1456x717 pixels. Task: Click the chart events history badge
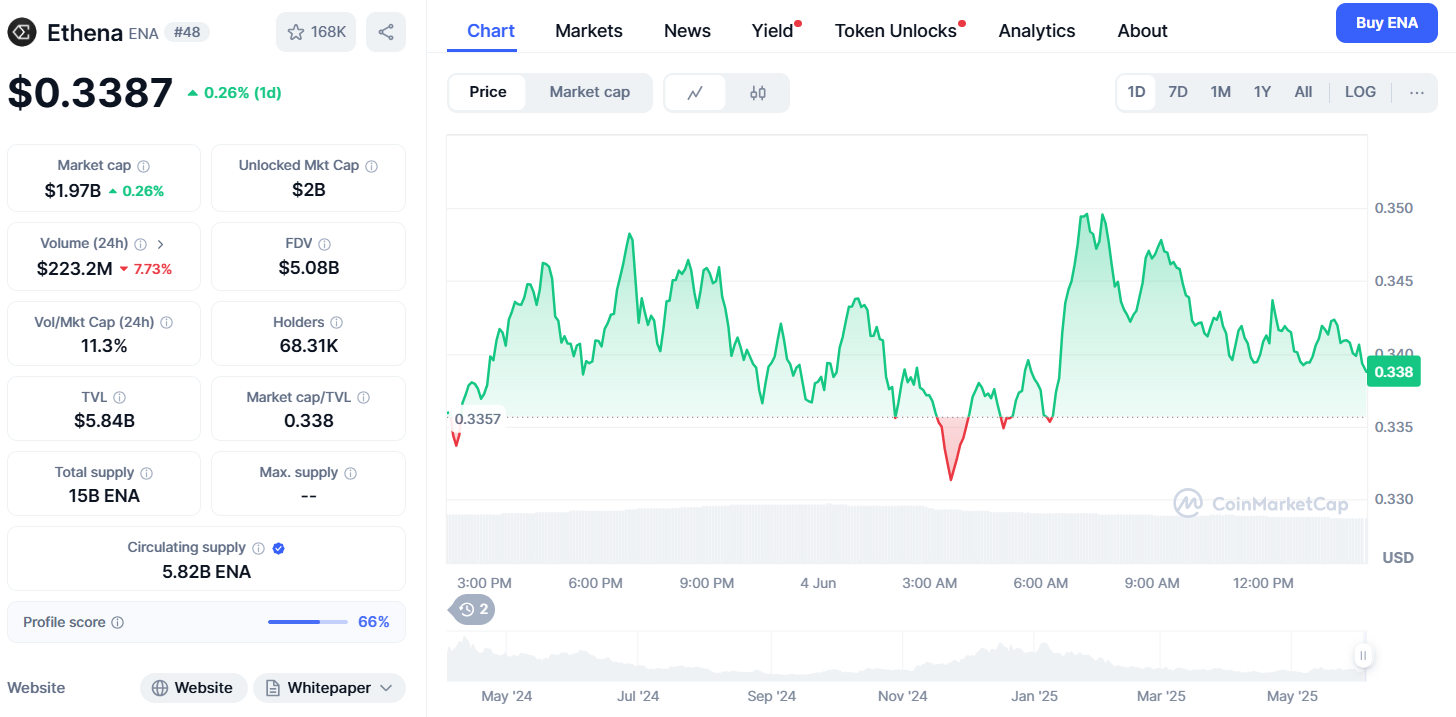(x=473, y=609)
